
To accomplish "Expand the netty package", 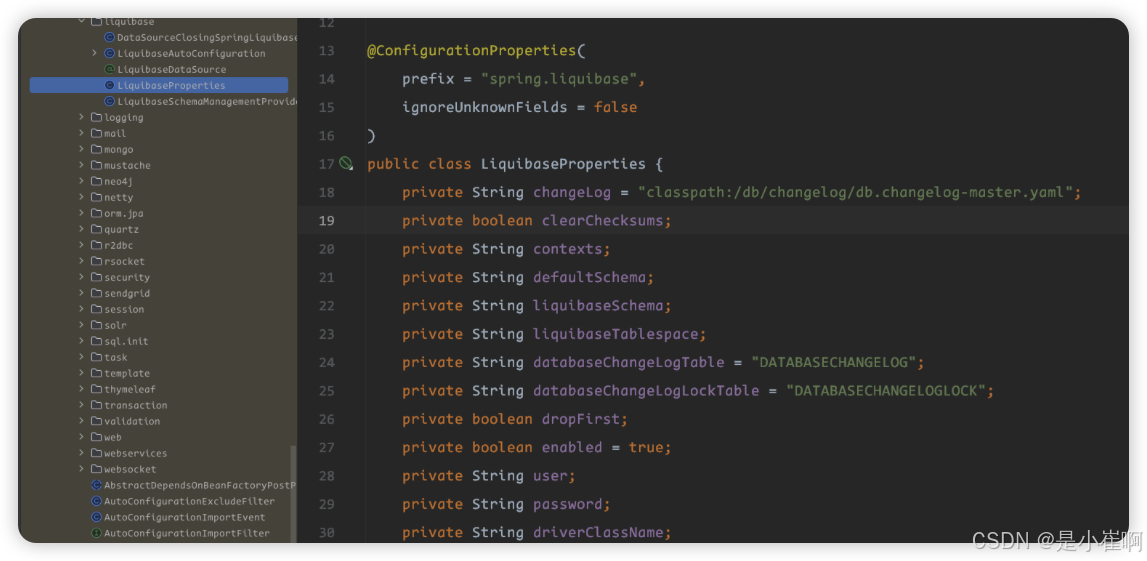I will coord(82,197).
